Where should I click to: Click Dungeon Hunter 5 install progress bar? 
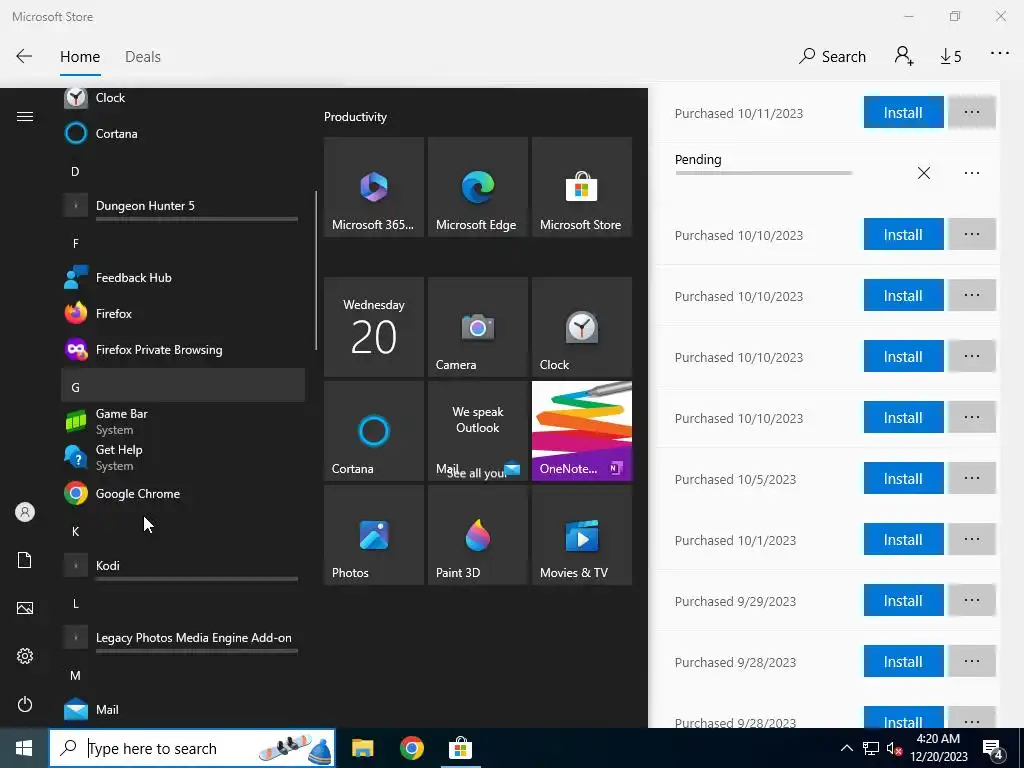197,219
